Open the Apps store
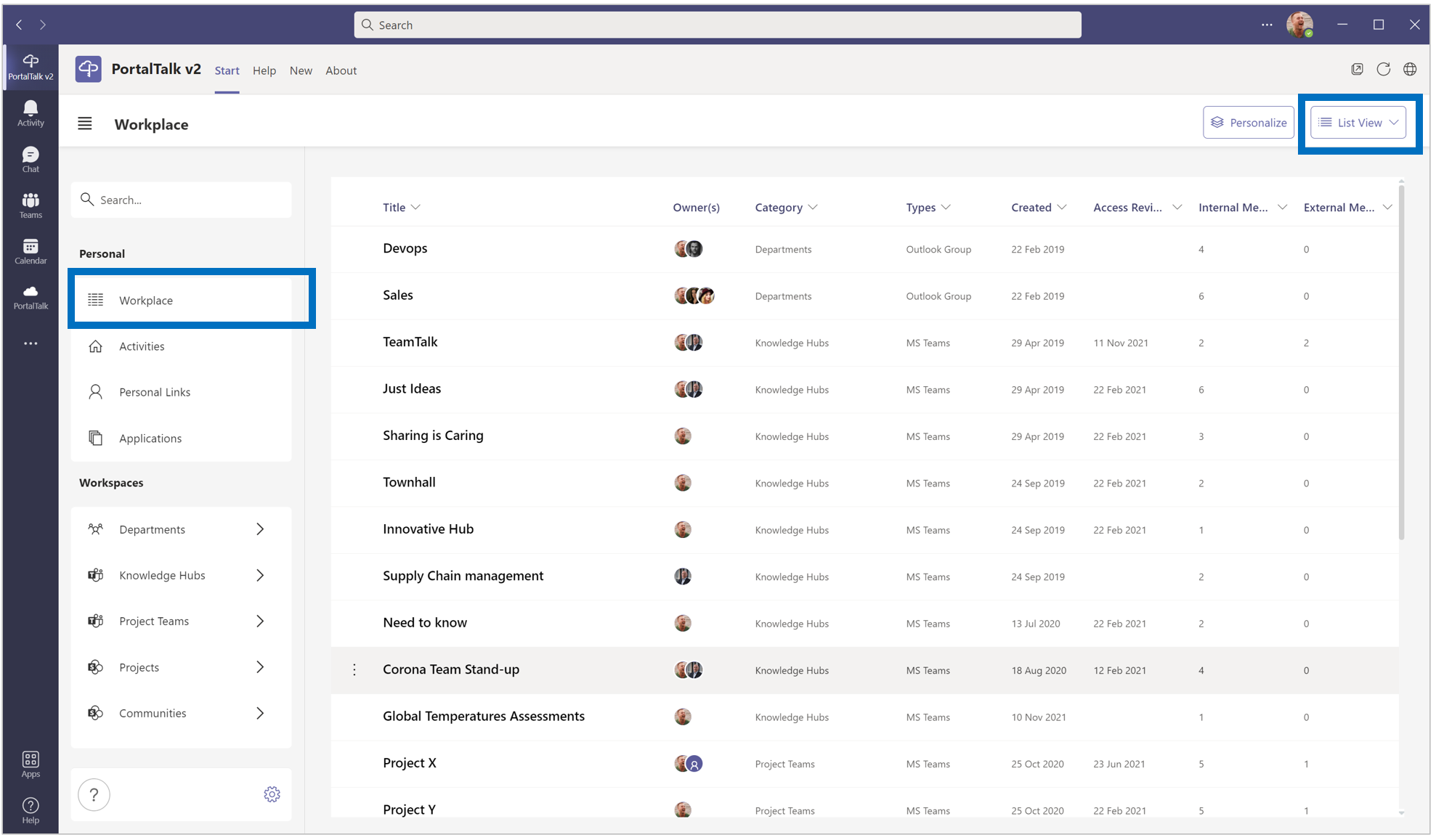 coord(31,764)
